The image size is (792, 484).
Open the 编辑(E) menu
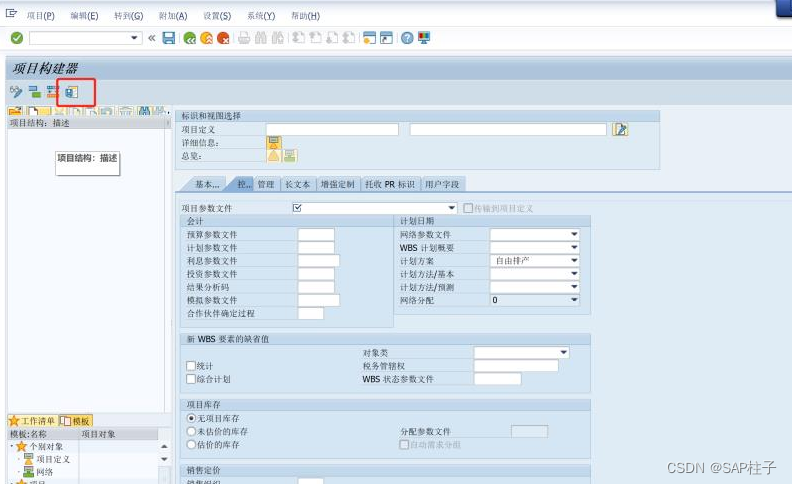(x=84, y=16)
